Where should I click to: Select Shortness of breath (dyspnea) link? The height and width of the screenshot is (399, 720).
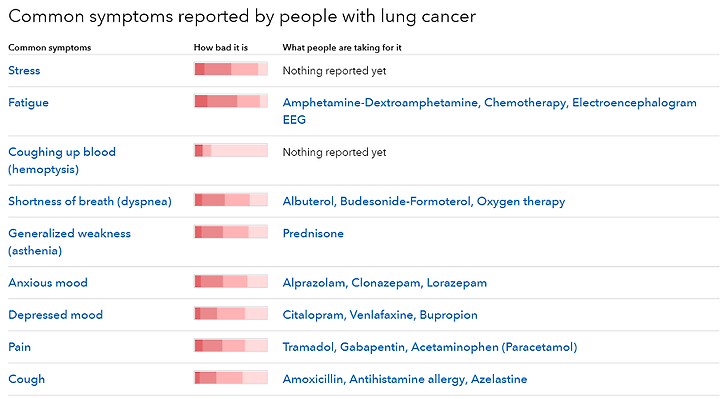pyautogui.click(x=90, y=201)
